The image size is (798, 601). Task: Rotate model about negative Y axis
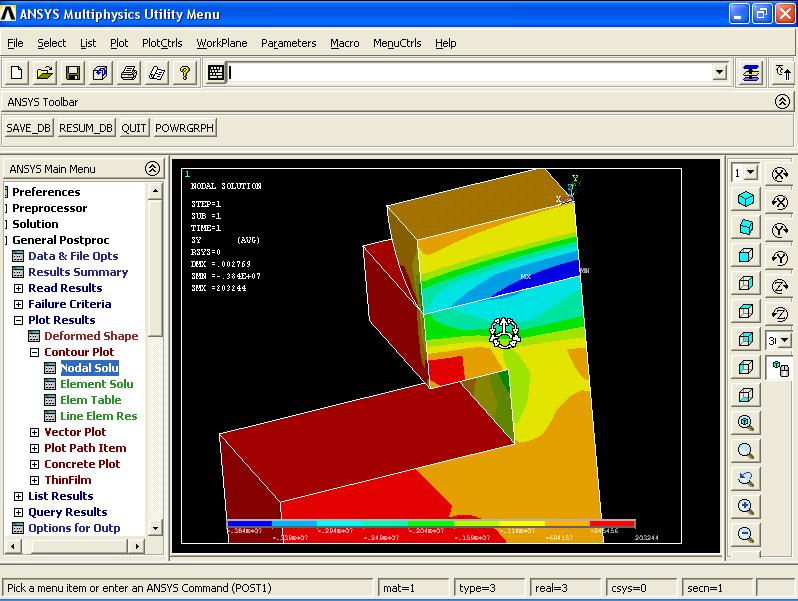click(780, 259)
